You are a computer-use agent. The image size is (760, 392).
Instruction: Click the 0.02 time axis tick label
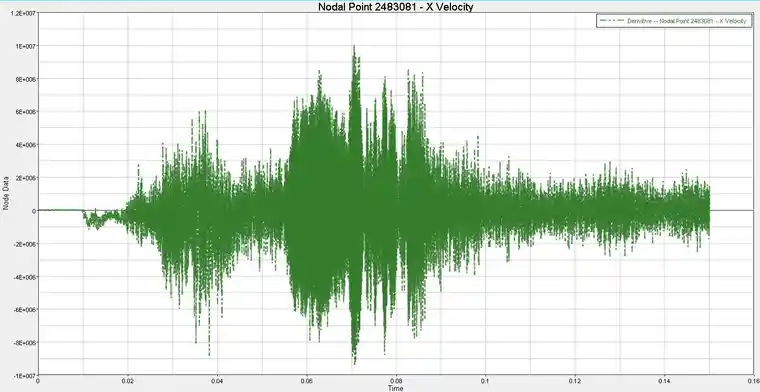(128, 381)
